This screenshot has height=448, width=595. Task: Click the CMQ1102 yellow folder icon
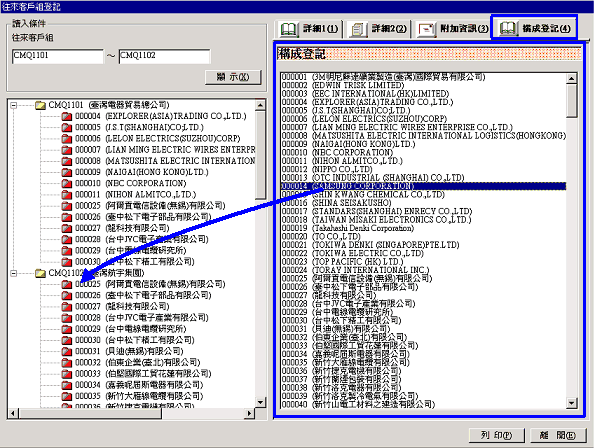40,273
